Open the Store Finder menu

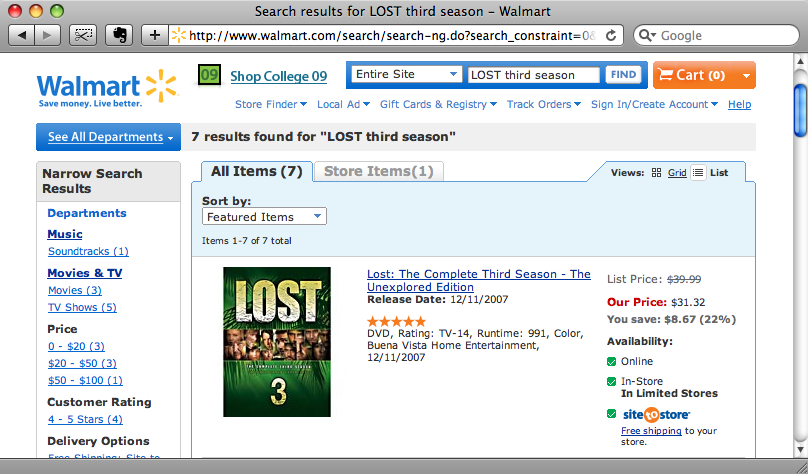click(271, 104)
